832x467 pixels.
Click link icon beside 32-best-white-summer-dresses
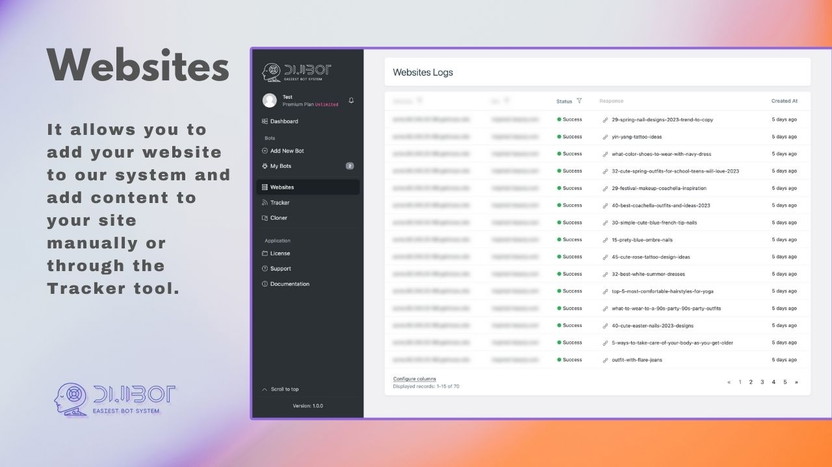click(x=605, y=274)
